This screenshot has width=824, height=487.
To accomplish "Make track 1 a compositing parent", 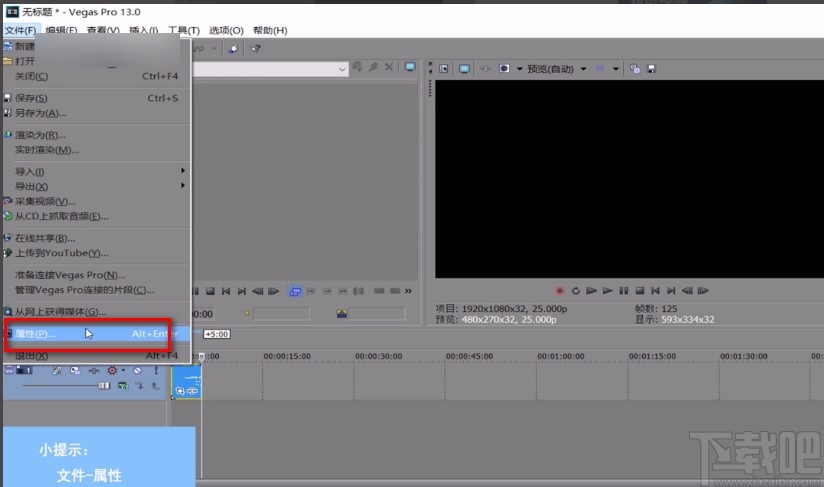I will pos(156,386).
